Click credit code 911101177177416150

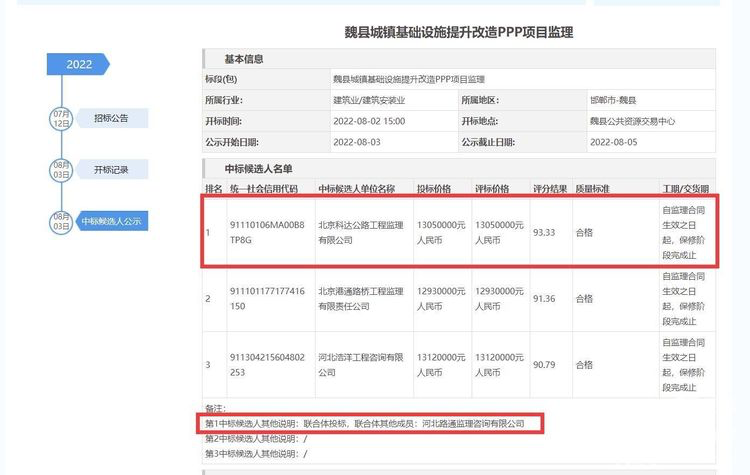pyautogui.click(x=267, y=298)
